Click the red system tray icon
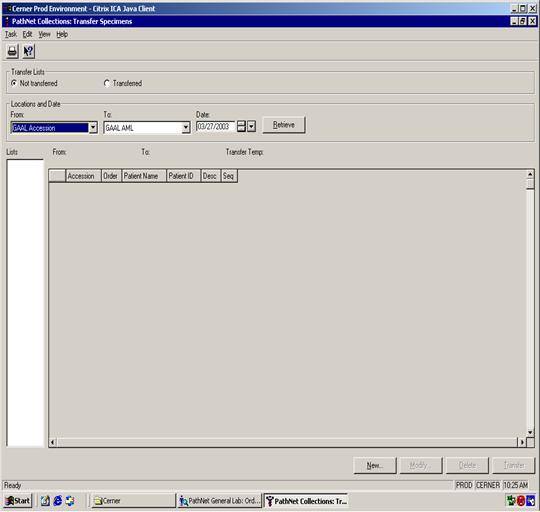This screenshot has height=512, width=540. click(521, 501)
